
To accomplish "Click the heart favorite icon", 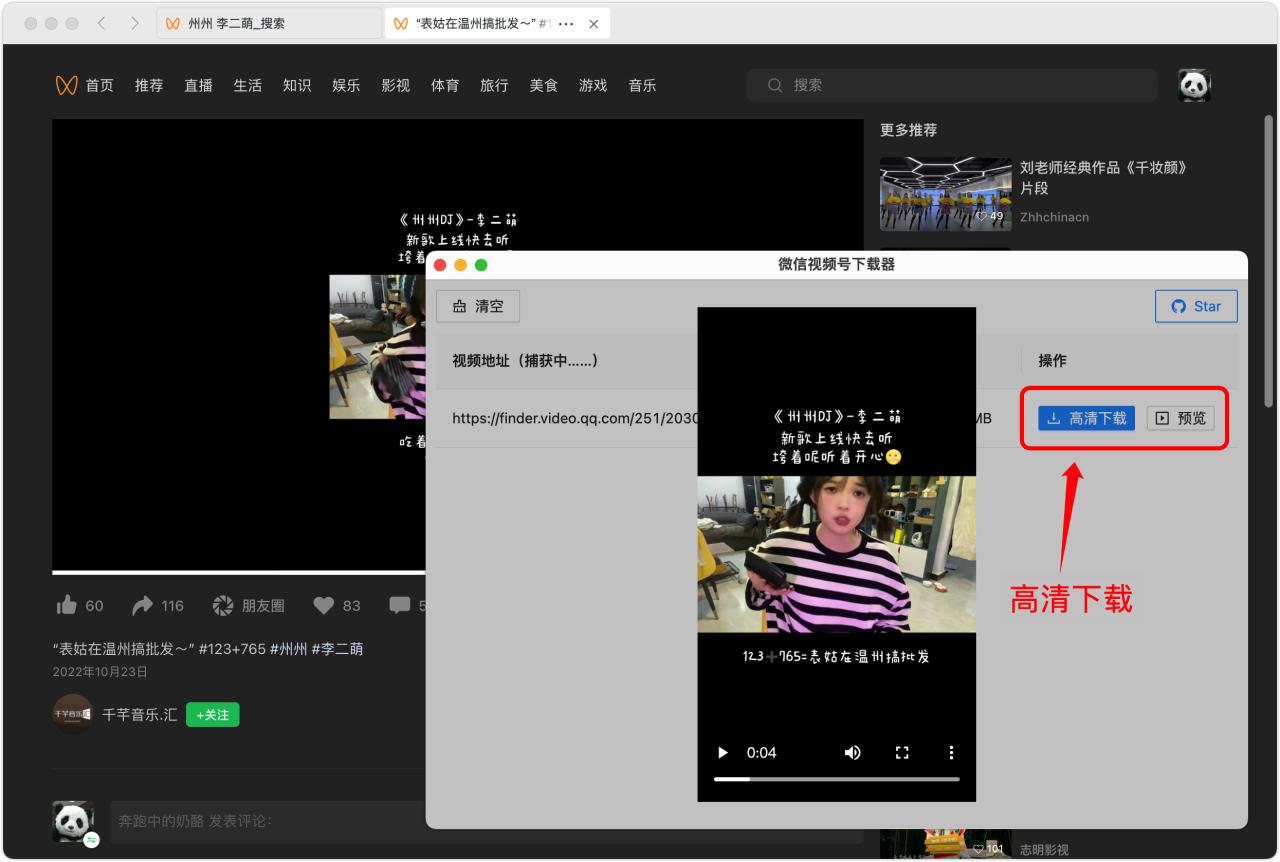I will pyautogui.click(x=323, y=605).
